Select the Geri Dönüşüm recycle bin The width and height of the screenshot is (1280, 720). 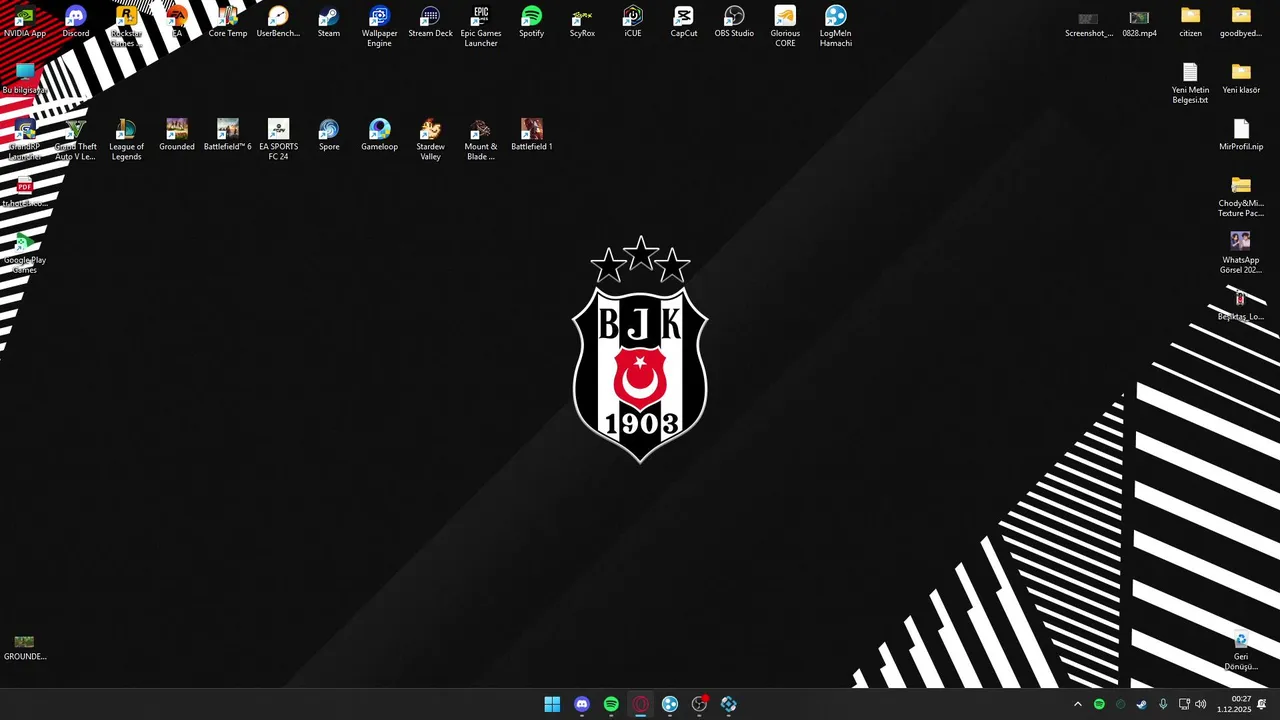[x=1241, y=651]
